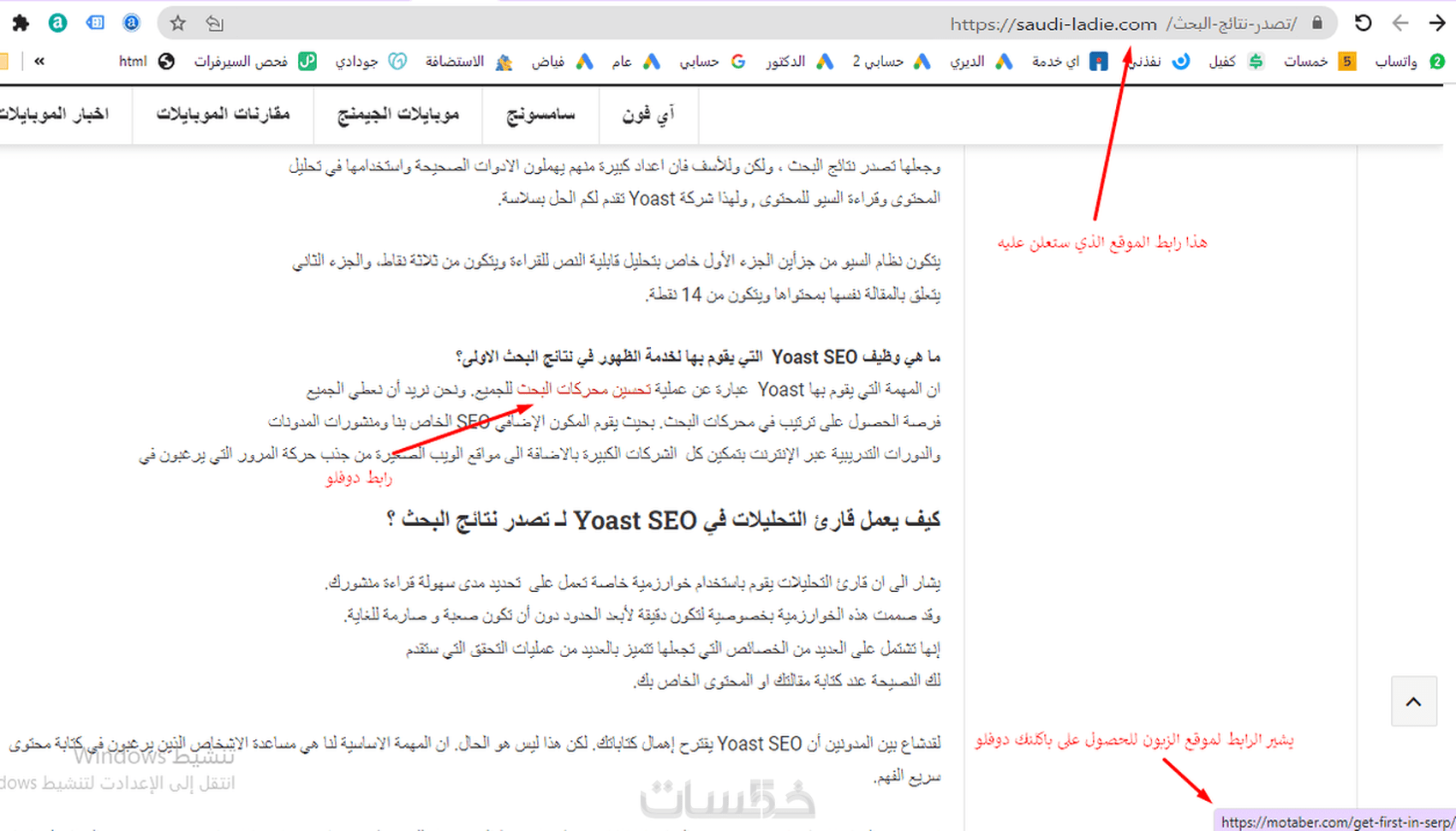Open the واتساب bookmark
Screen dimensions: 1456x831
(x=1410, y=62)
